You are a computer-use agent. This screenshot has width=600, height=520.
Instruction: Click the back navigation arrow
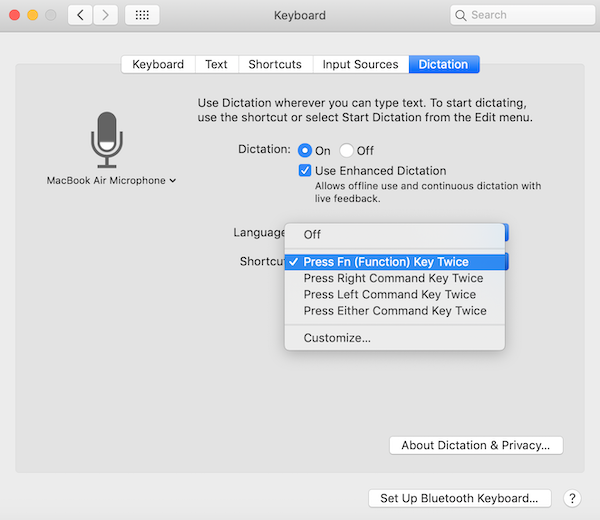[x=81, y=16]
